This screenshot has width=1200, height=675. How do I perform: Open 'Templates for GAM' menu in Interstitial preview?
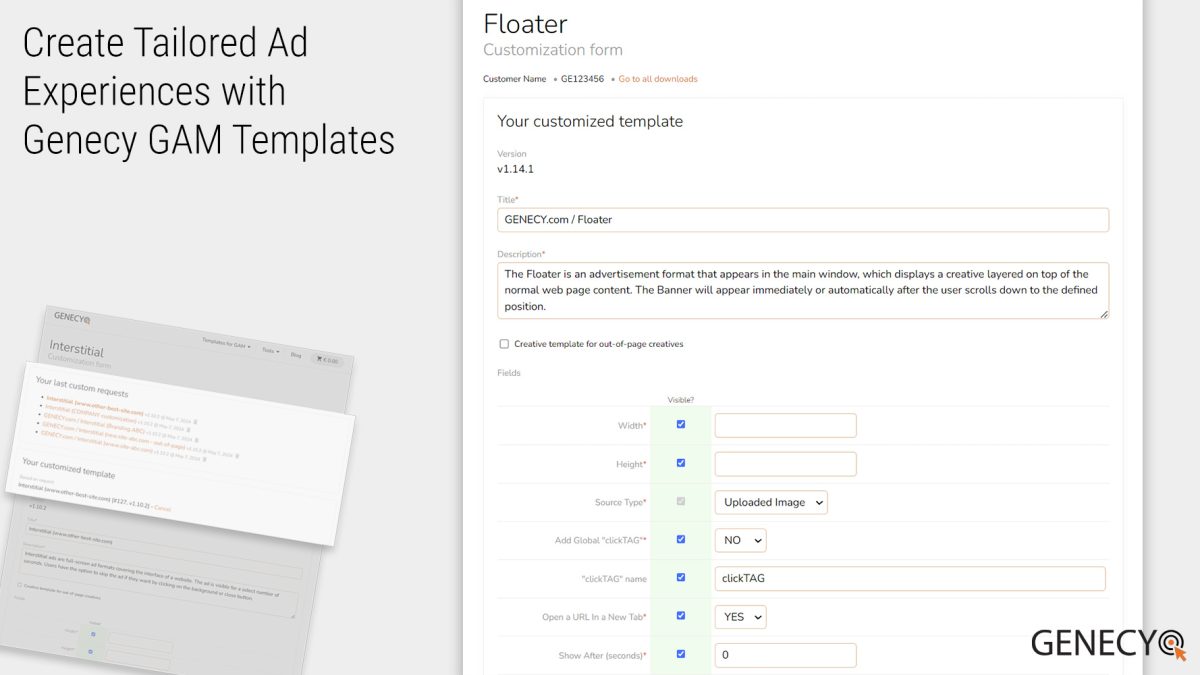(226, 344)
